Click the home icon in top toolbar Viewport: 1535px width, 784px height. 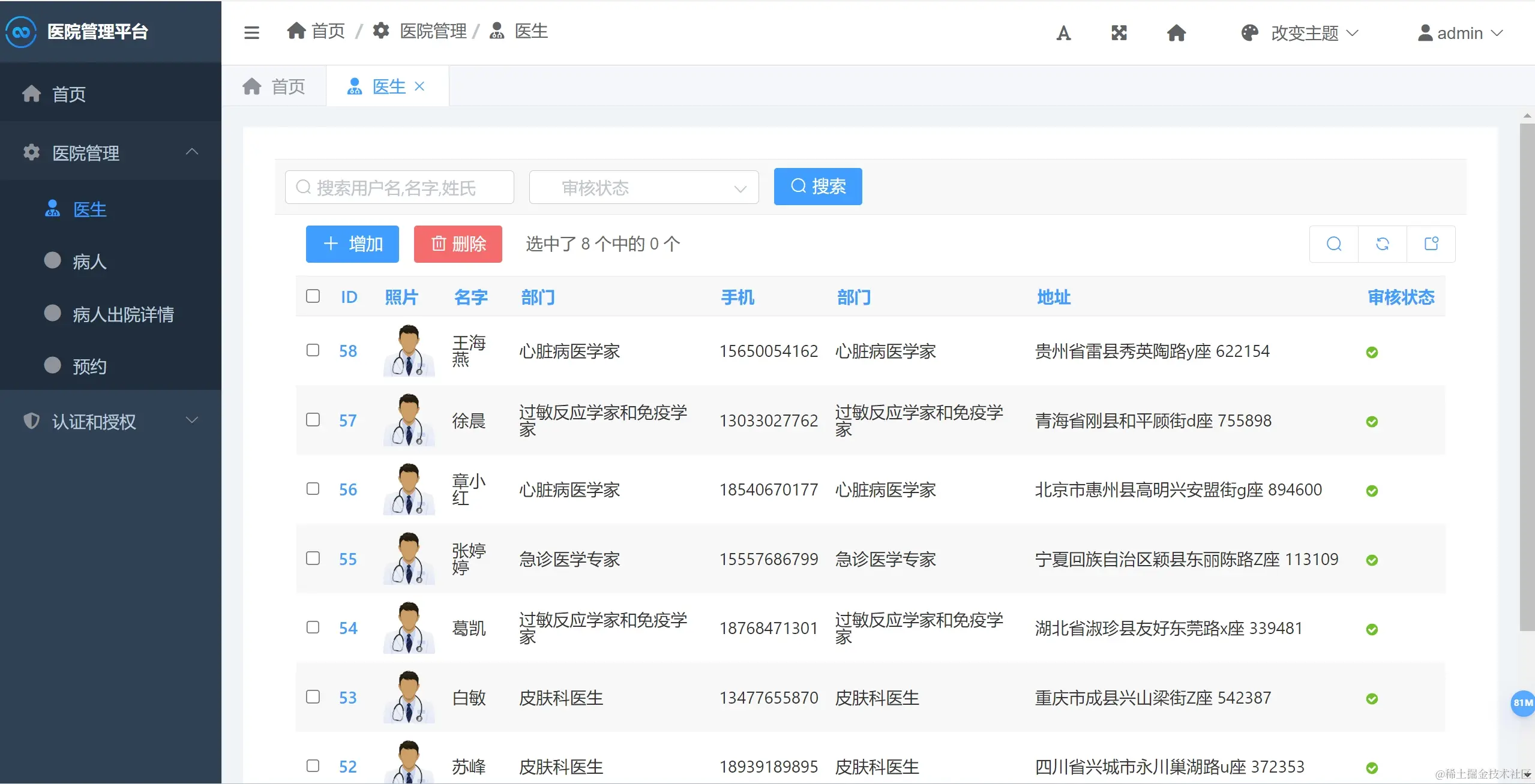1176,33
